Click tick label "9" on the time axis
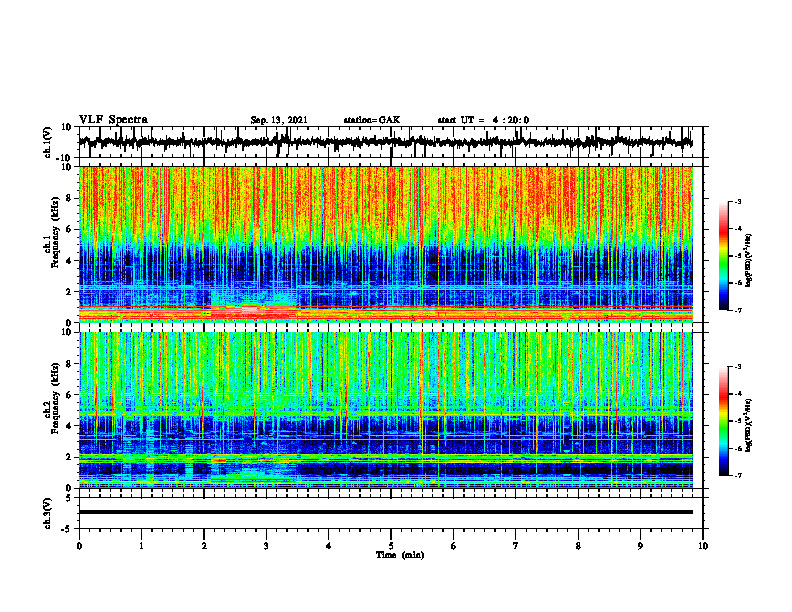This screenshot has width=792, height=612. [x=640, y=546]
